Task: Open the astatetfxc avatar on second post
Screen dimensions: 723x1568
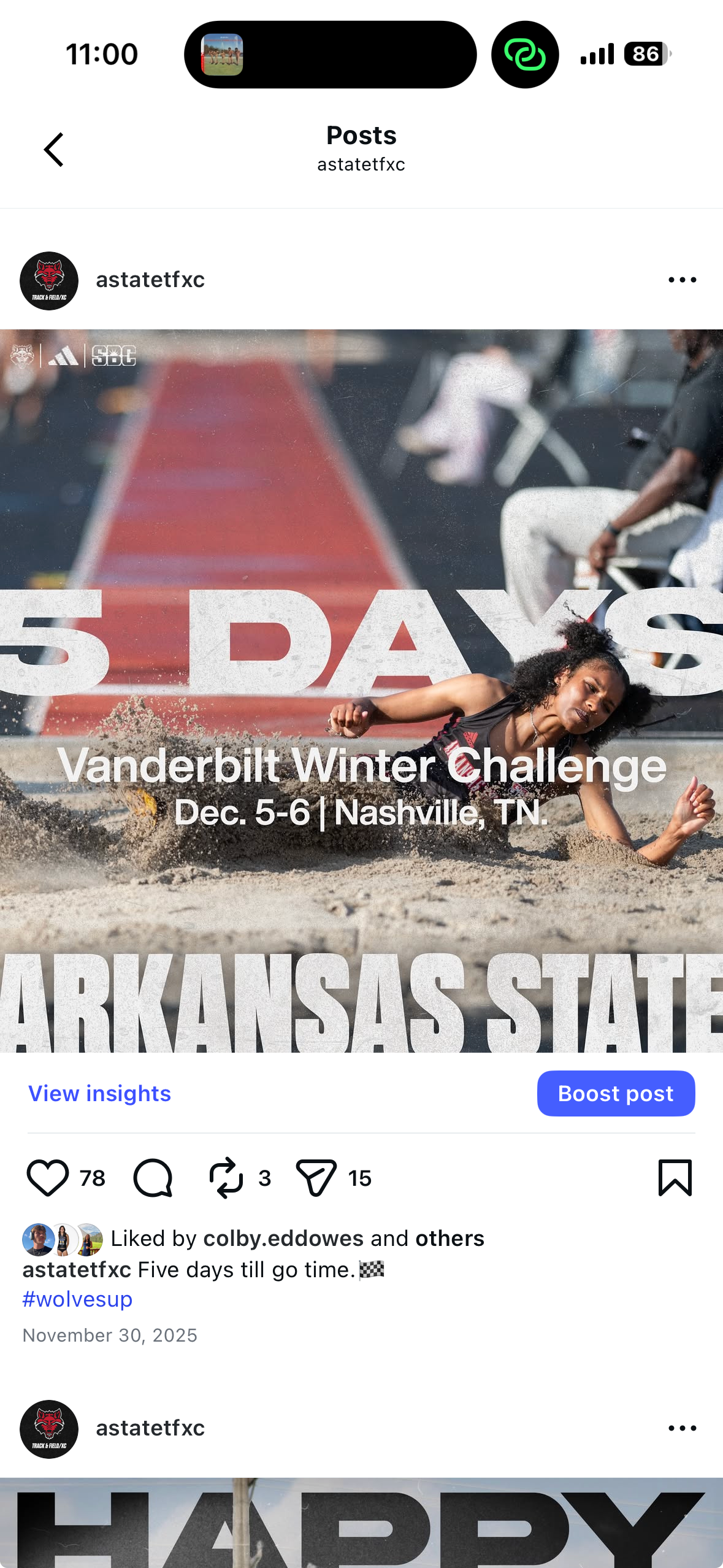Action: click(x=49, y=1429)
